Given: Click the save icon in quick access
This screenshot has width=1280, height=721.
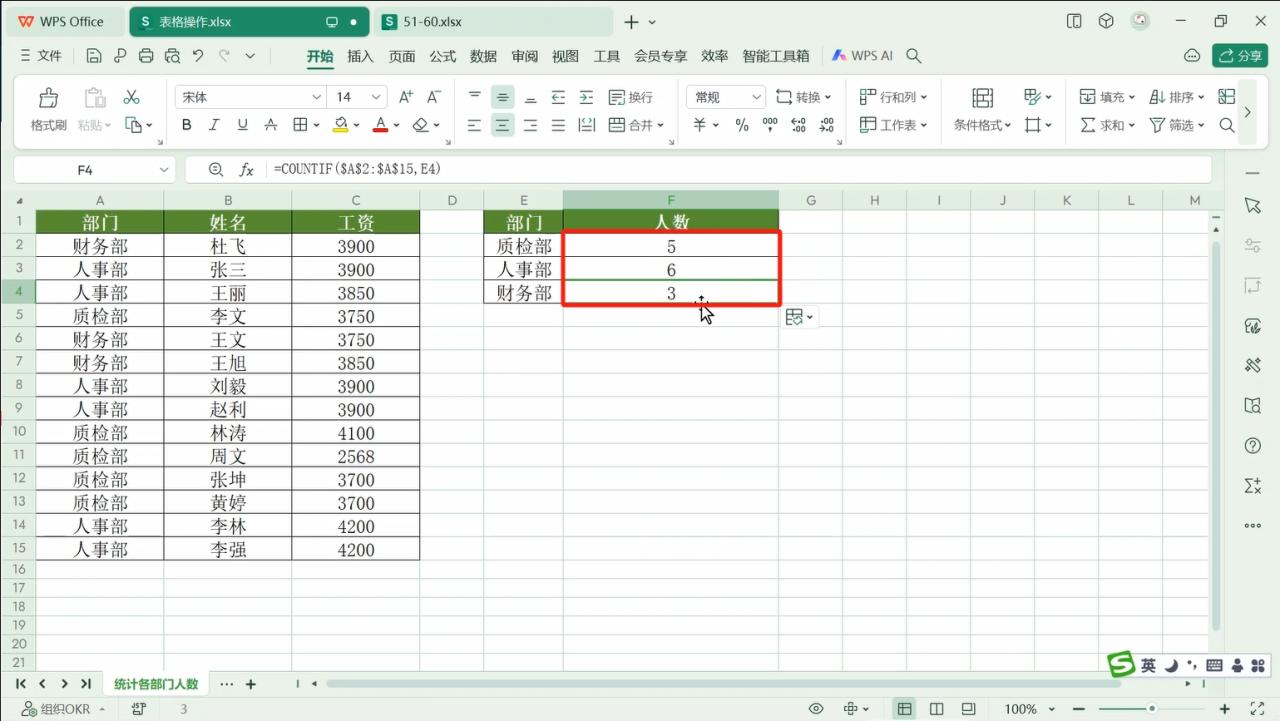Looking at the screenshot, I should click(x=94, y=56).
